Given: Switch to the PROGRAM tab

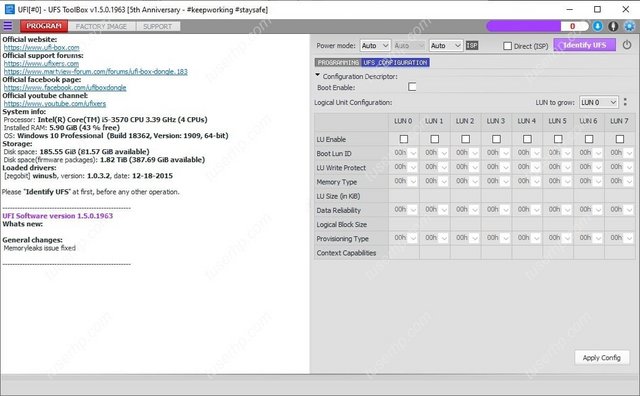Looking at the screenshot, I should coord(44,26).
